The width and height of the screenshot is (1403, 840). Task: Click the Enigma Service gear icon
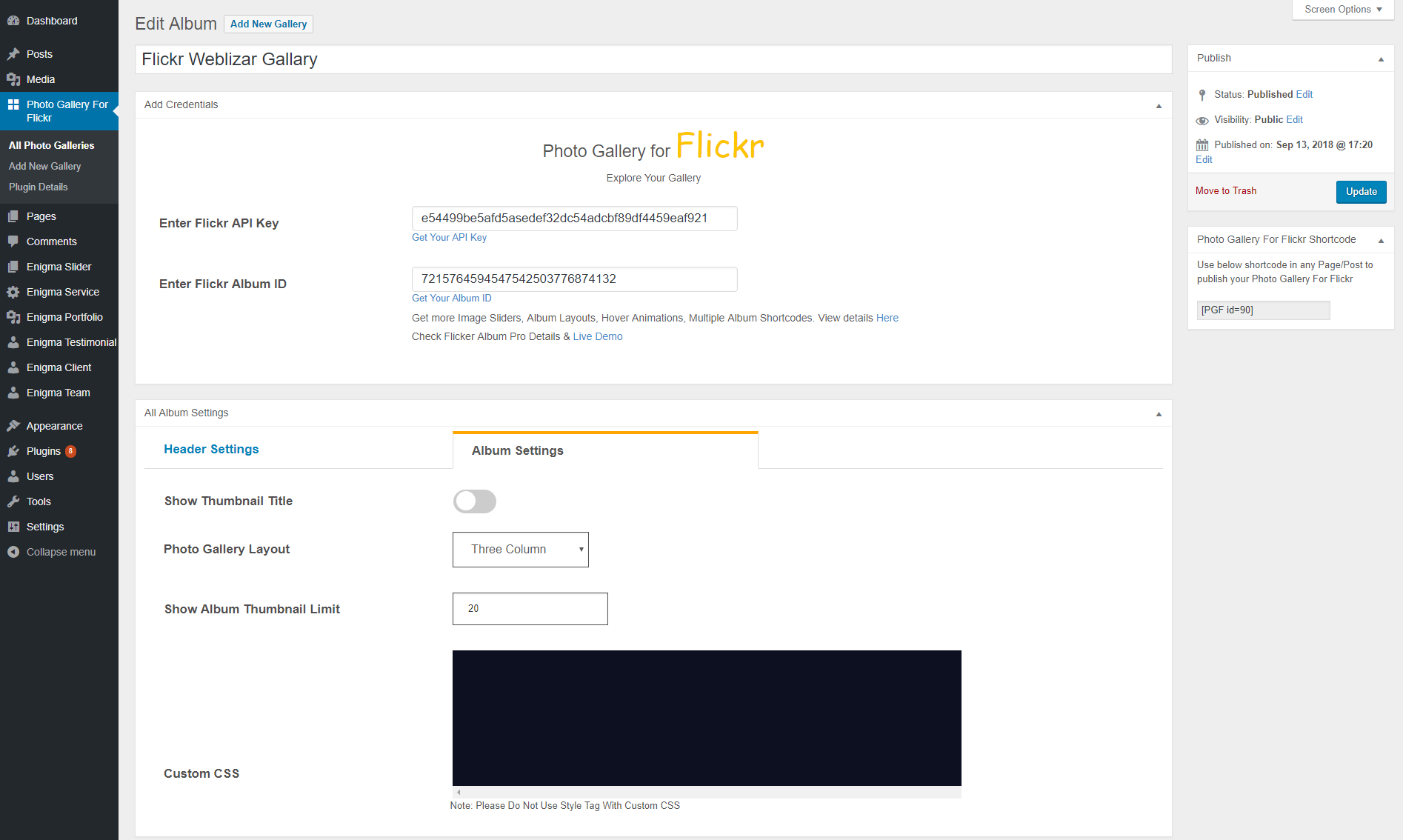[x=13, y=292]
